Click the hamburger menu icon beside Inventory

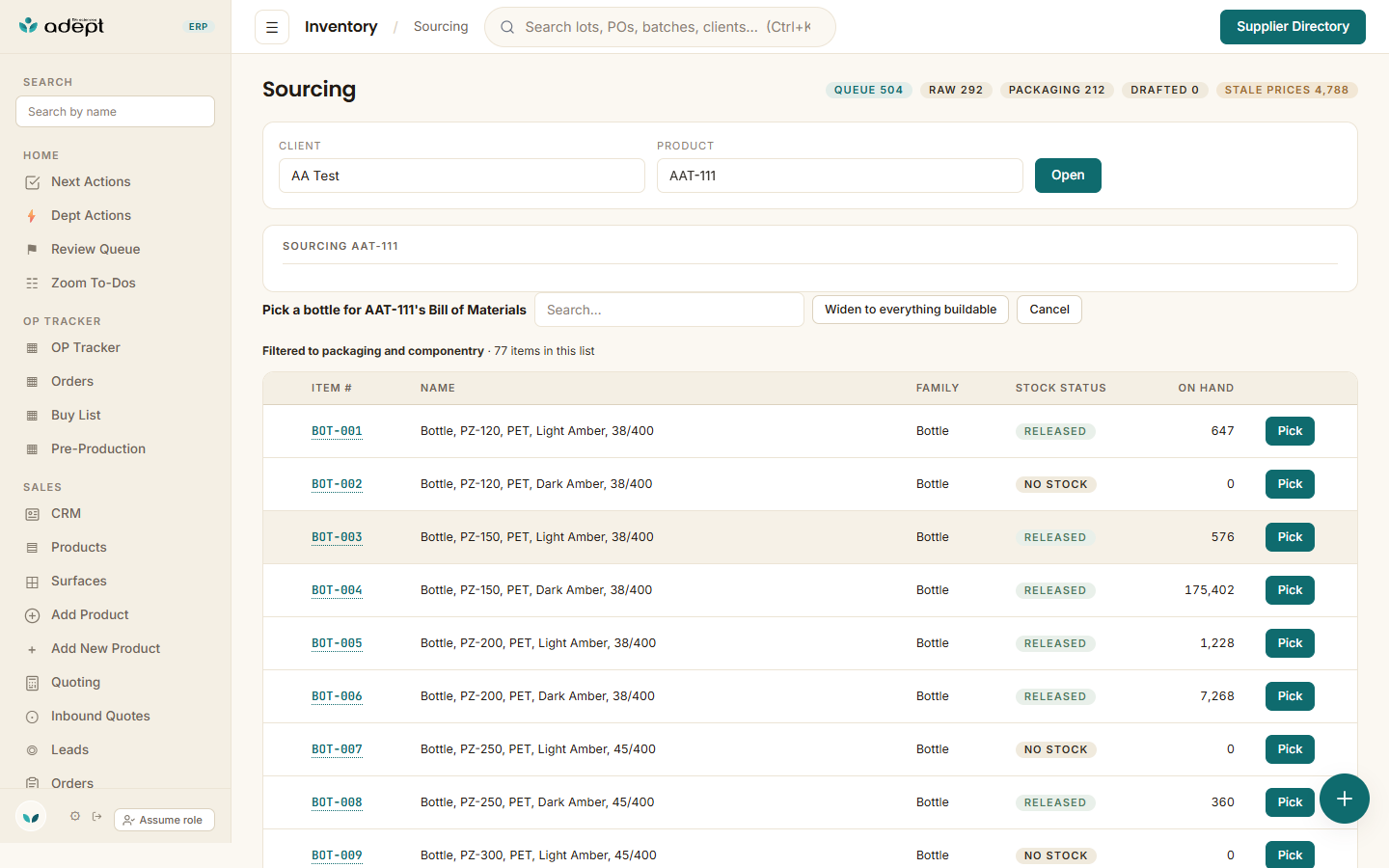272,27
